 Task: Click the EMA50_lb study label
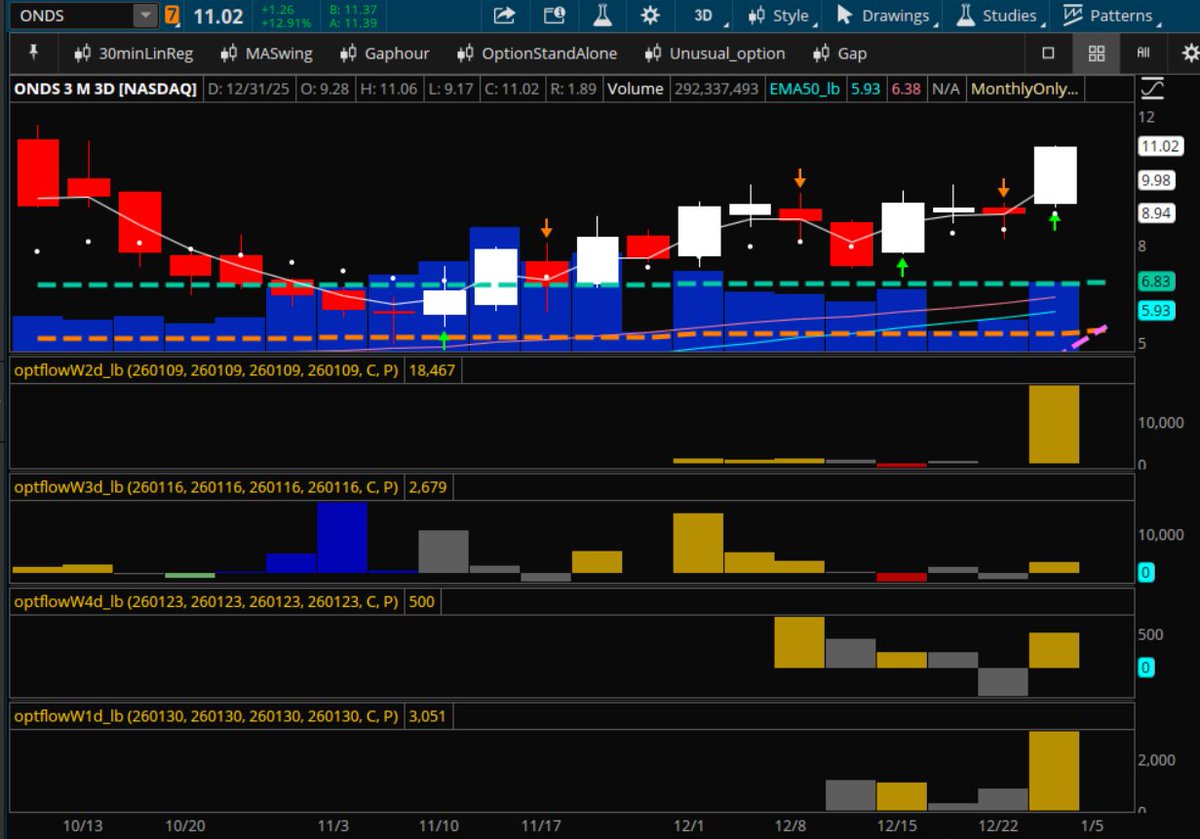805,89
